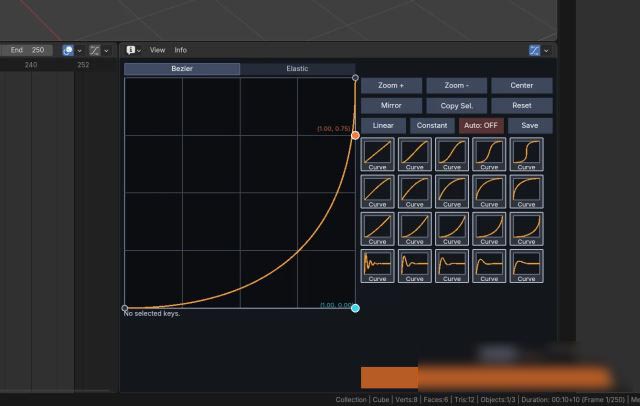Choose the middle S-curve preset in top row
Screen dimensions: 640x406
tap(452, 154)
